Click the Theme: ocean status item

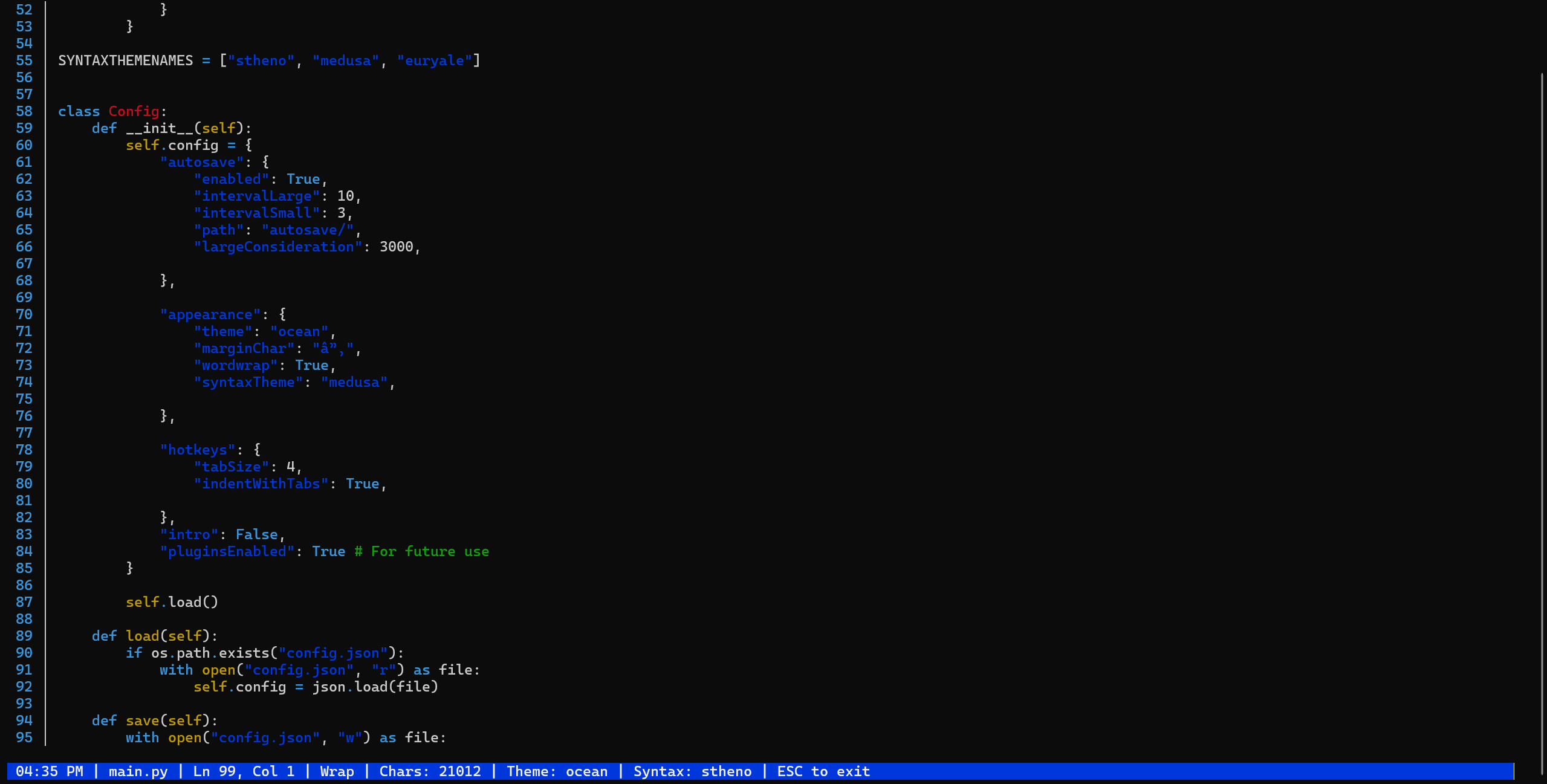click(x=557, y=771)
